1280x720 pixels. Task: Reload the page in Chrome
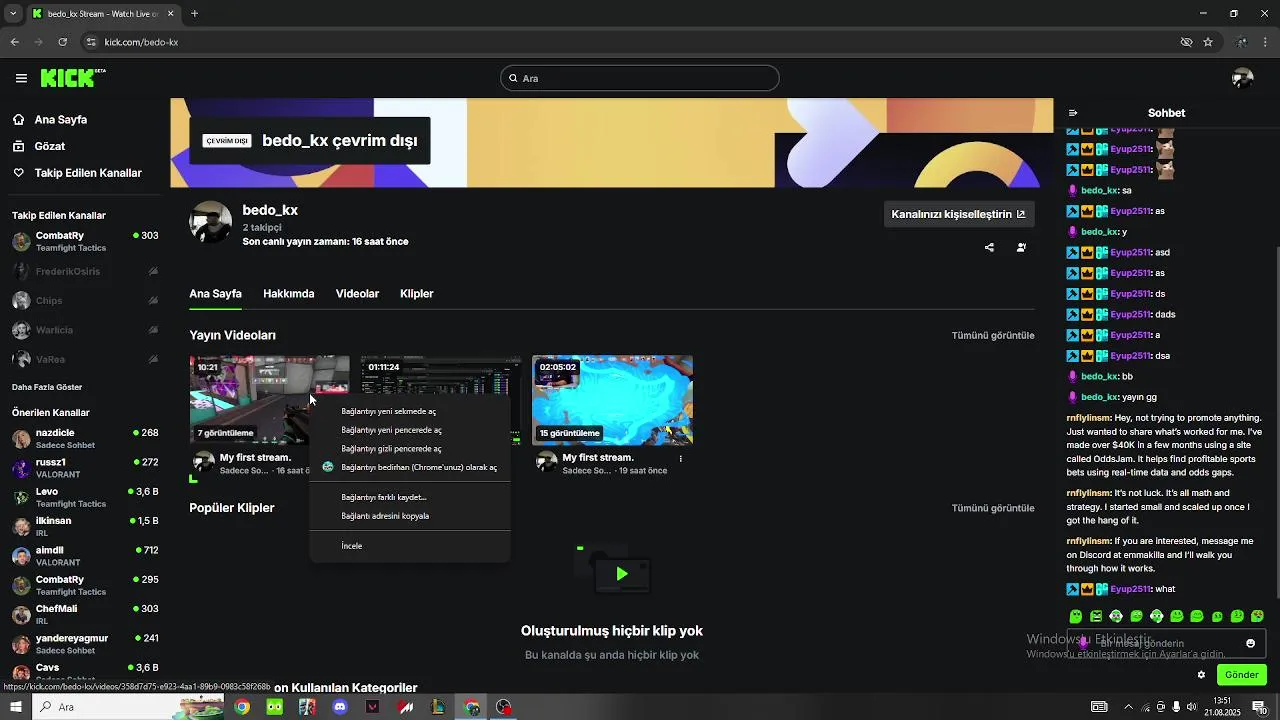63,42
